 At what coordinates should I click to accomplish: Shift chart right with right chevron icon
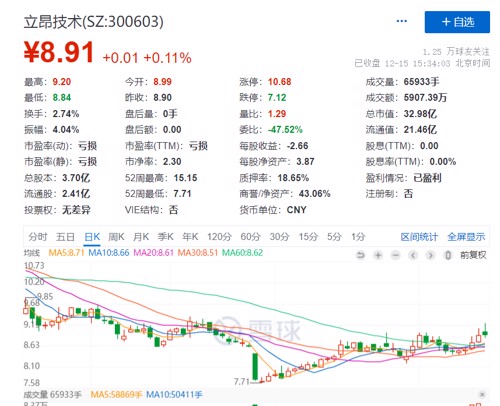click(431, 255)
